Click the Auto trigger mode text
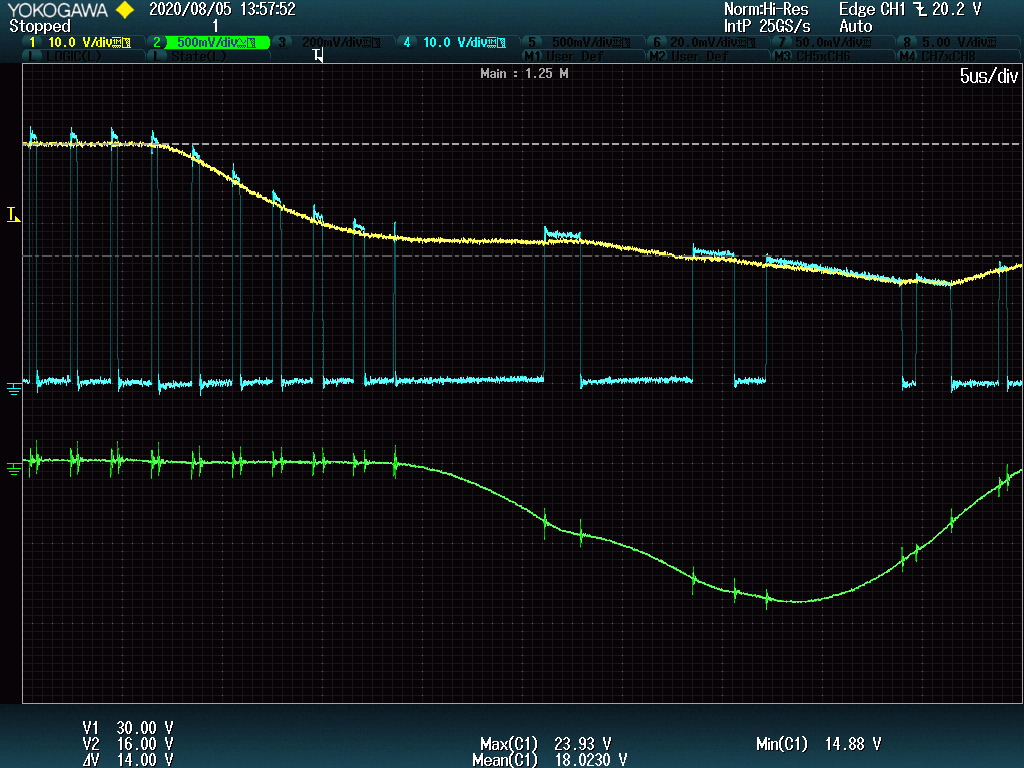This screenshot has height=768, width=1024. (856, 27)
